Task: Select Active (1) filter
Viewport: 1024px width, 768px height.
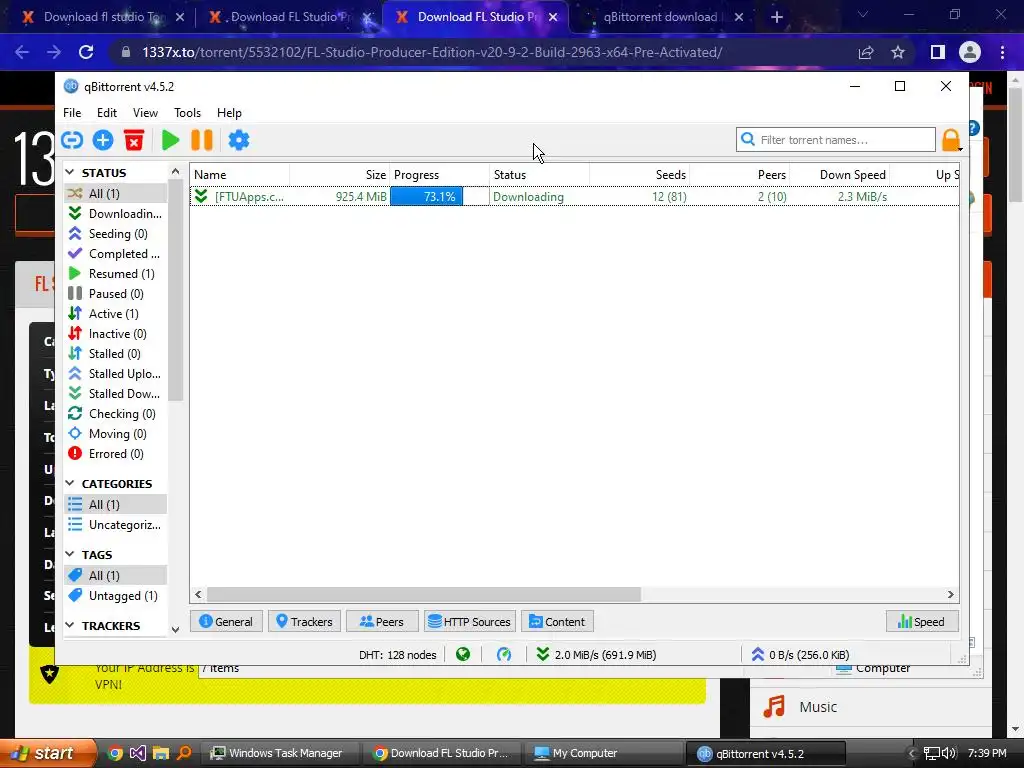Action: pyautogui.click(x=116, y=313)
